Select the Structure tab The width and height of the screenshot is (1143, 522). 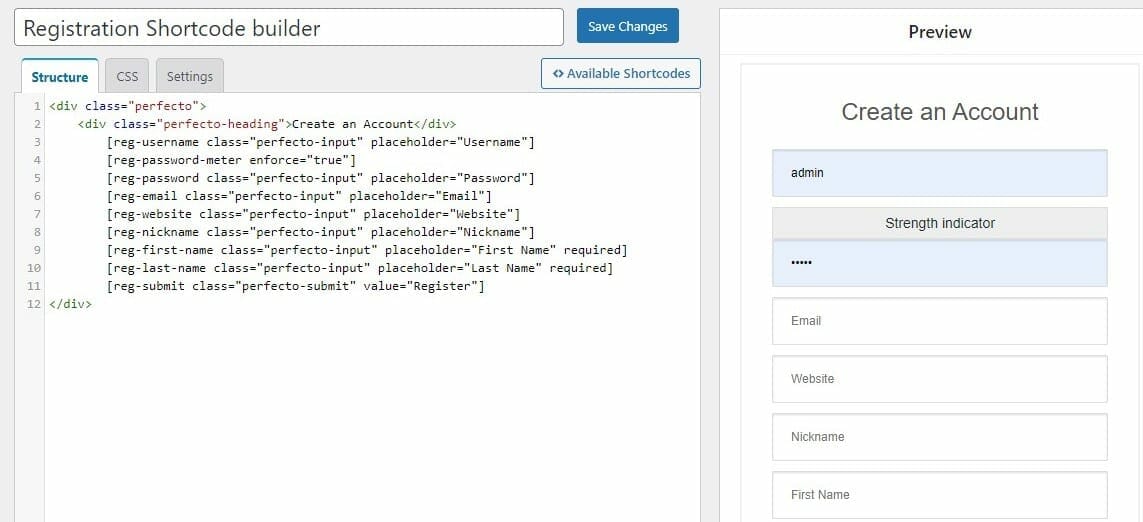(x=60, y=76)
